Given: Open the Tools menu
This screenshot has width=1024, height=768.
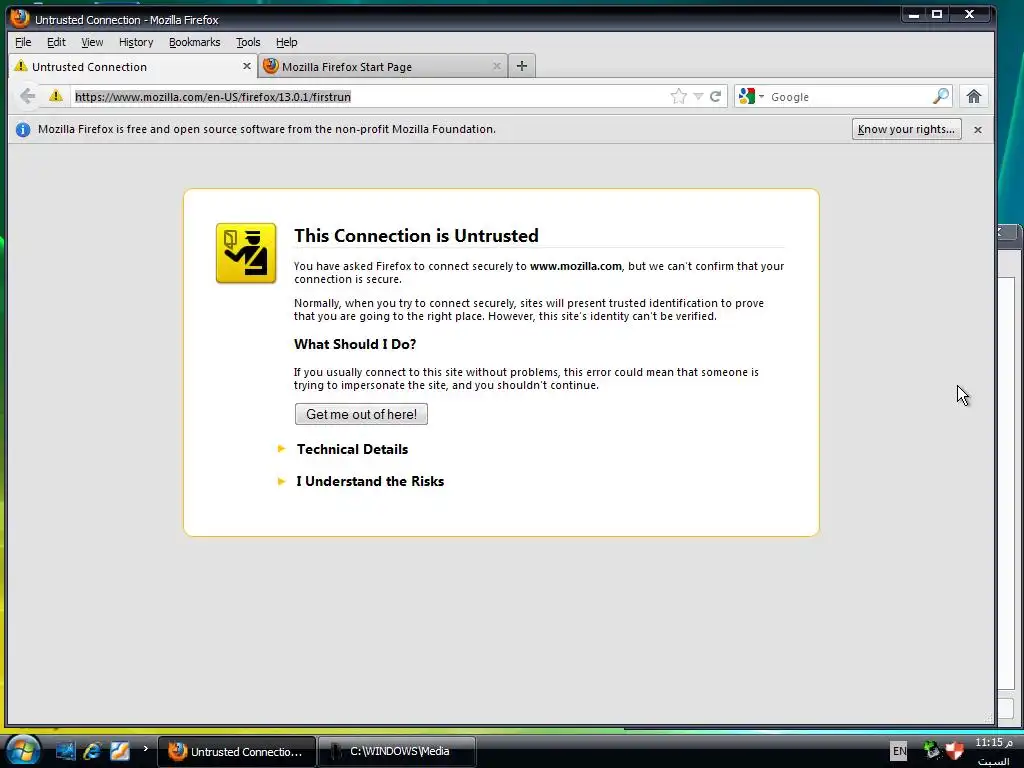Looking at the screenshot, I should point(248,42).
